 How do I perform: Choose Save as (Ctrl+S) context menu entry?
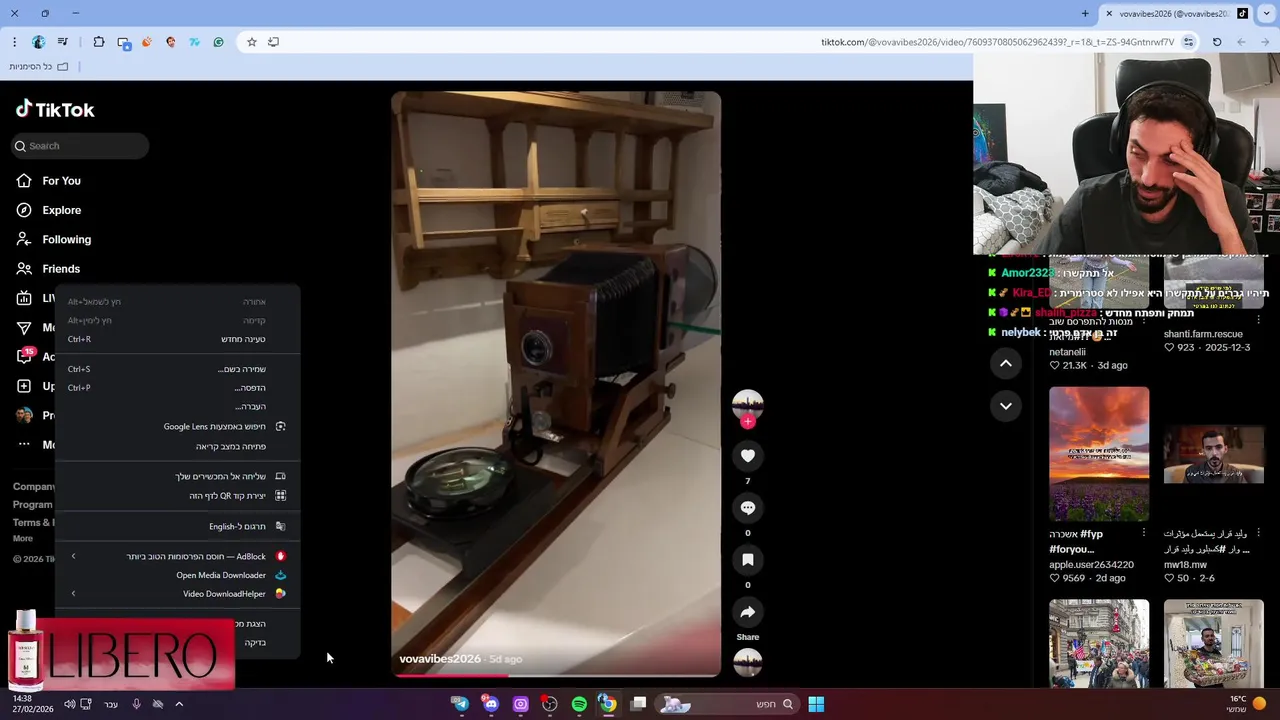click(x=177, y=369)
